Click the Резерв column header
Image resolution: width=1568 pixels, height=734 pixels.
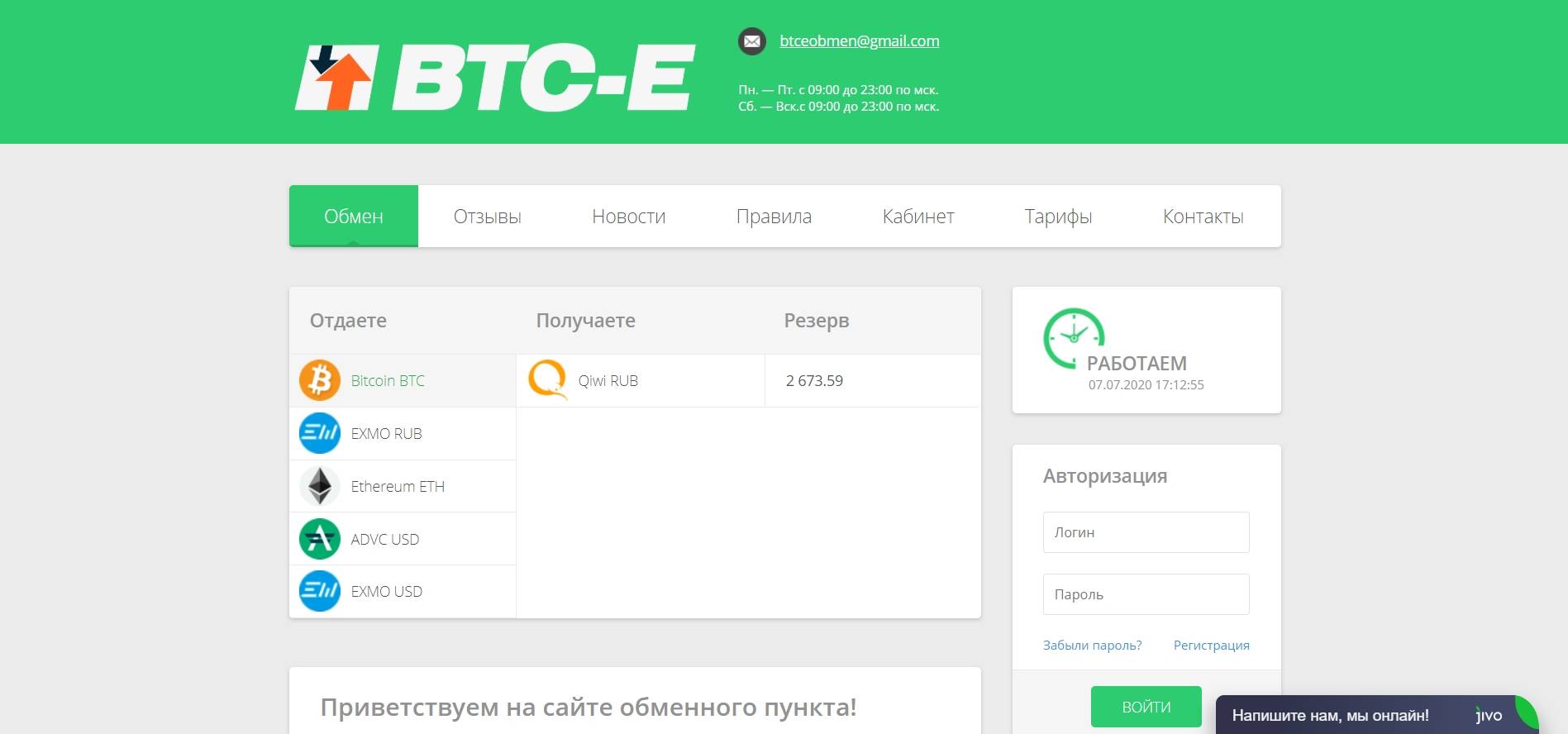pyautogui.click(x=817, y=321)
